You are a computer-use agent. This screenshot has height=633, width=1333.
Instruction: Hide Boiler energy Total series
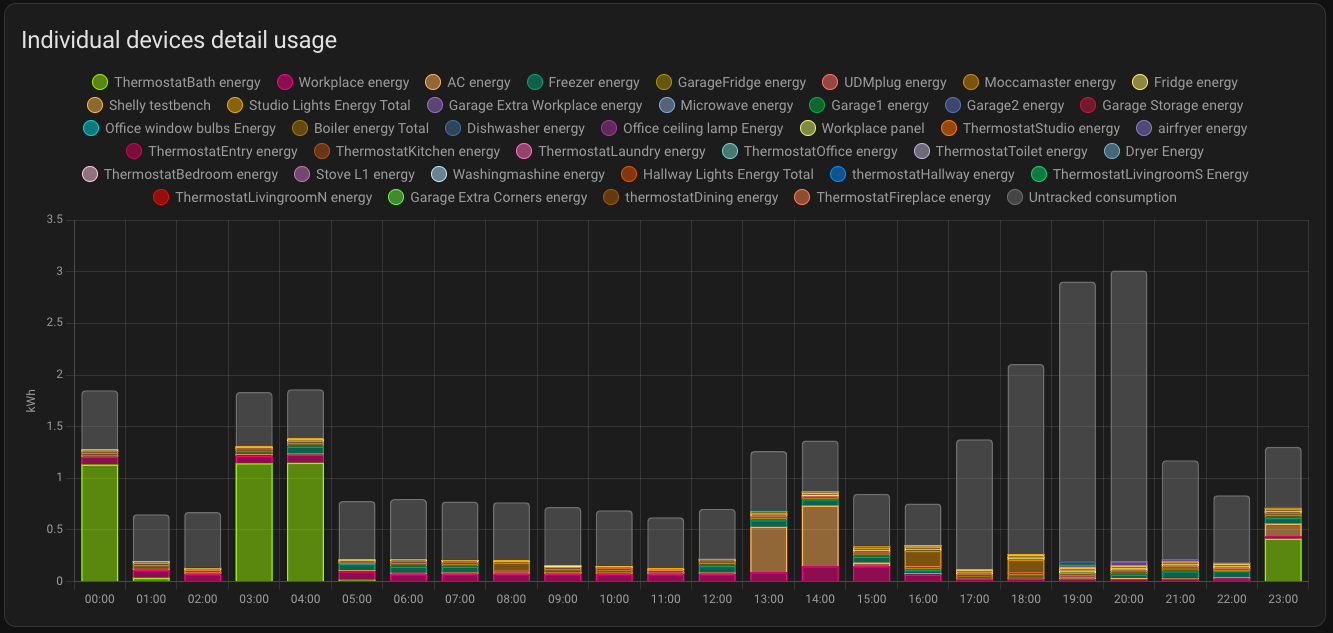(300, 129)
